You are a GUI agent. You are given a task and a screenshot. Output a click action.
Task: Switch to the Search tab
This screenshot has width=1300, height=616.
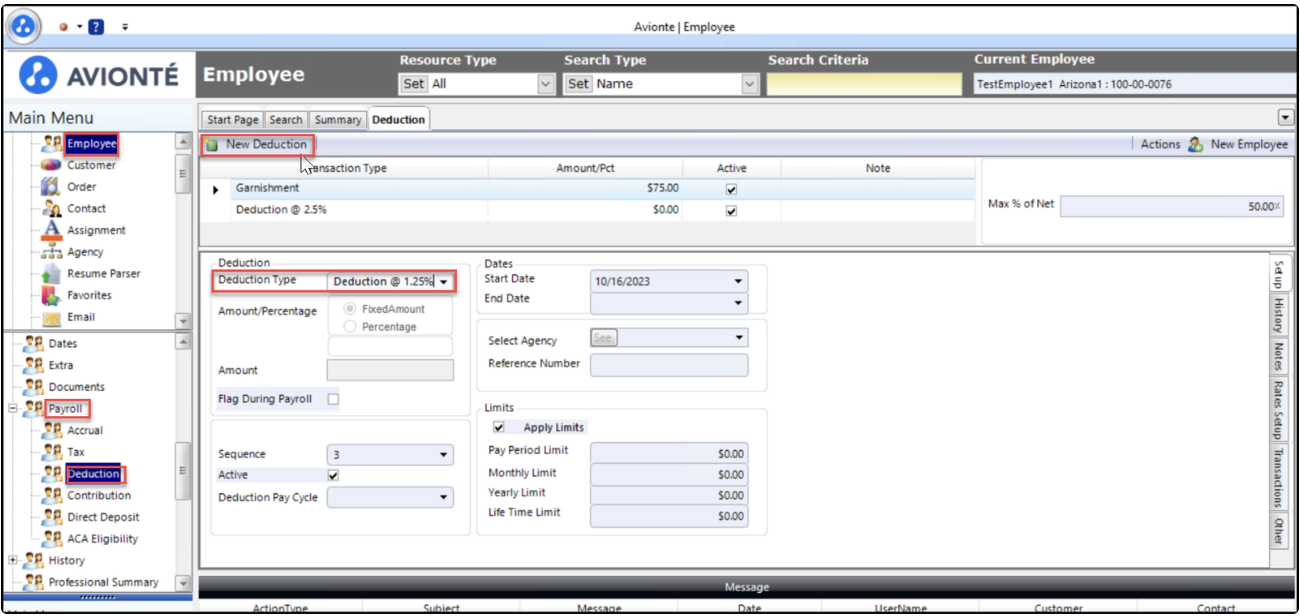pos(286,120)
